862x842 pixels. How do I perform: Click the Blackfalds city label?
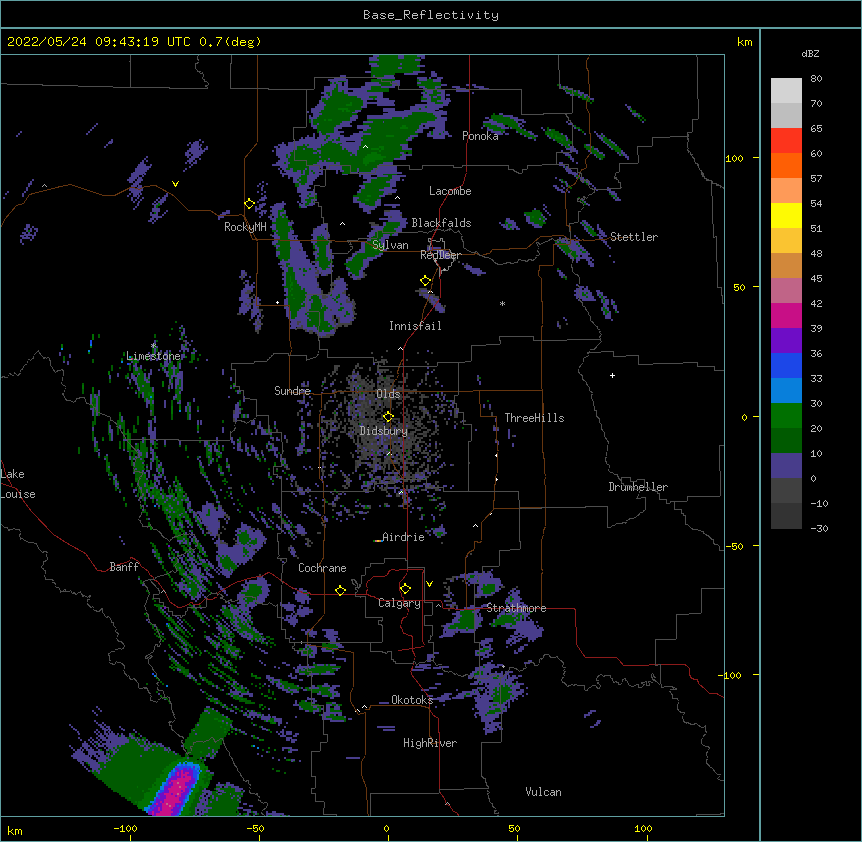[441, 223]
